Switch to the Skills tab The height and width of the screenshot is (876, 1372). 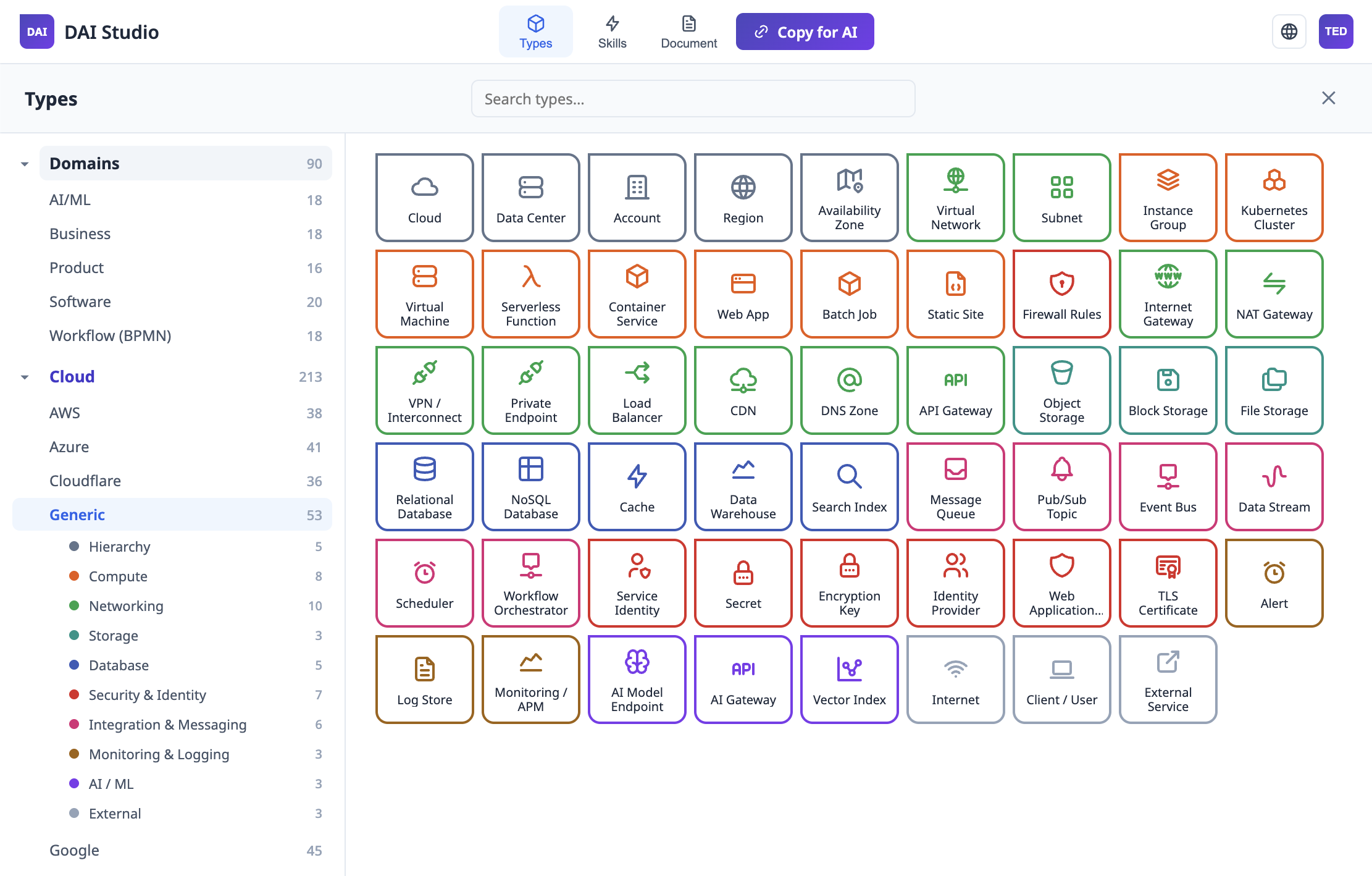point(612,32)
